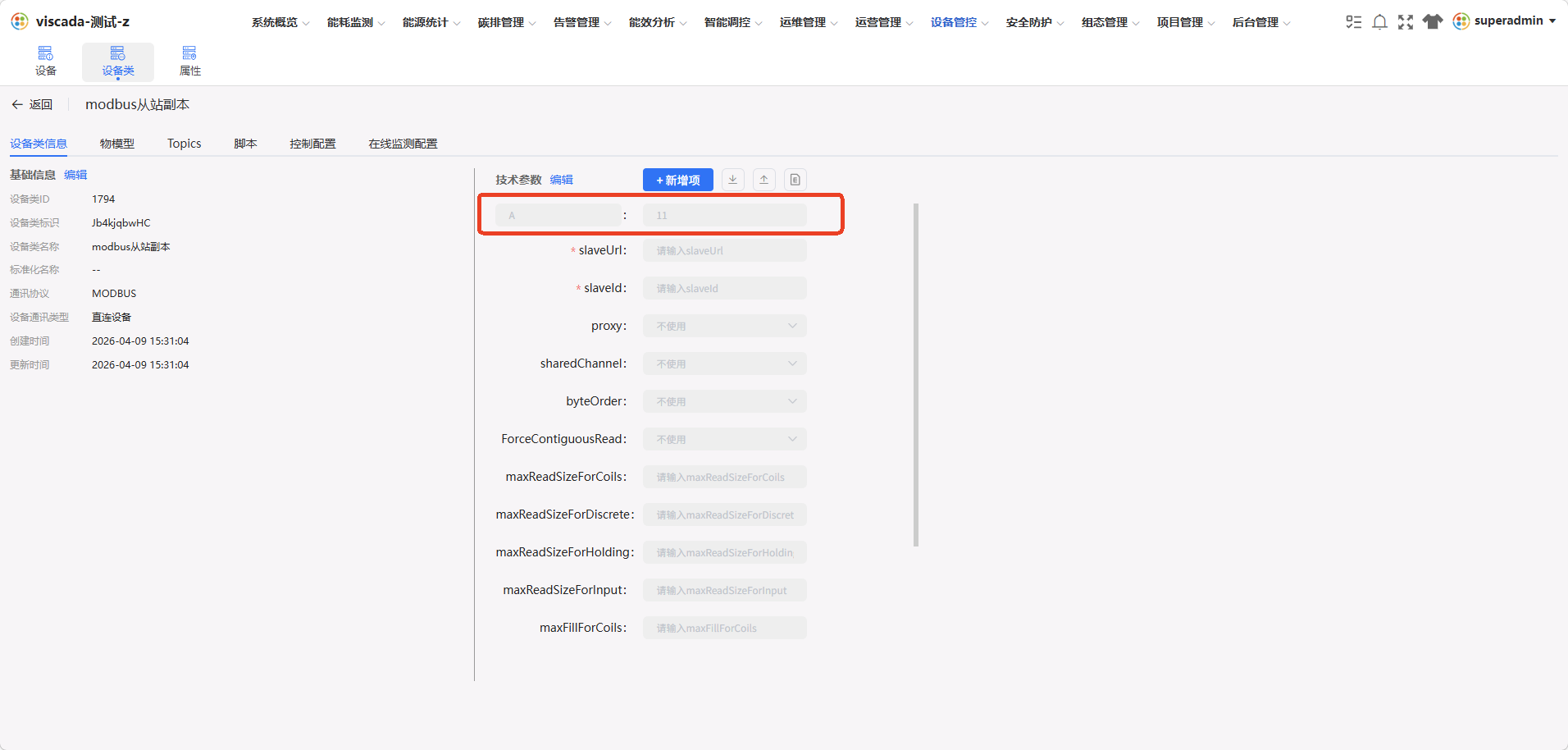The width and height of the screenshot is (1568, 750).
Task: Open the byteOrder dropdown
Action: tap(725, 401)
